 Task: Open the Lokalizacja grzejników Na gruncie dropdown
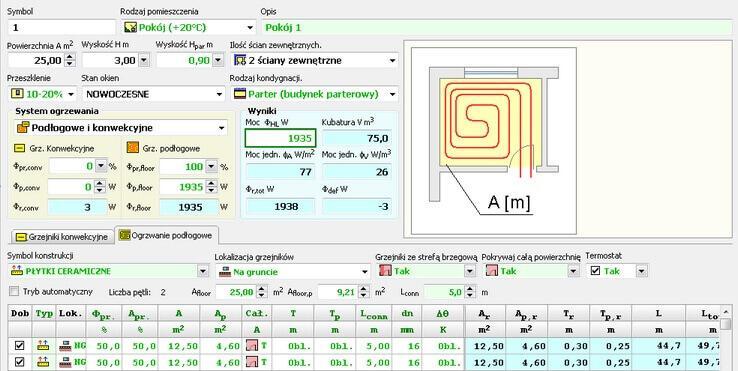pyautogui.click(x=365, y=271)
